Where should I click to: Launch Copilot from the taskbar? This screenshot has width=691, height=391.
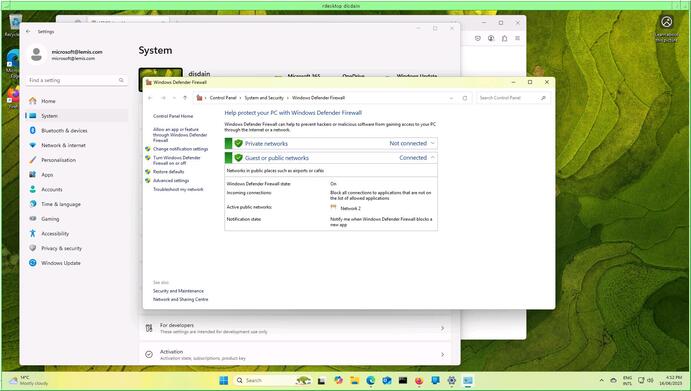coord(338,380)
